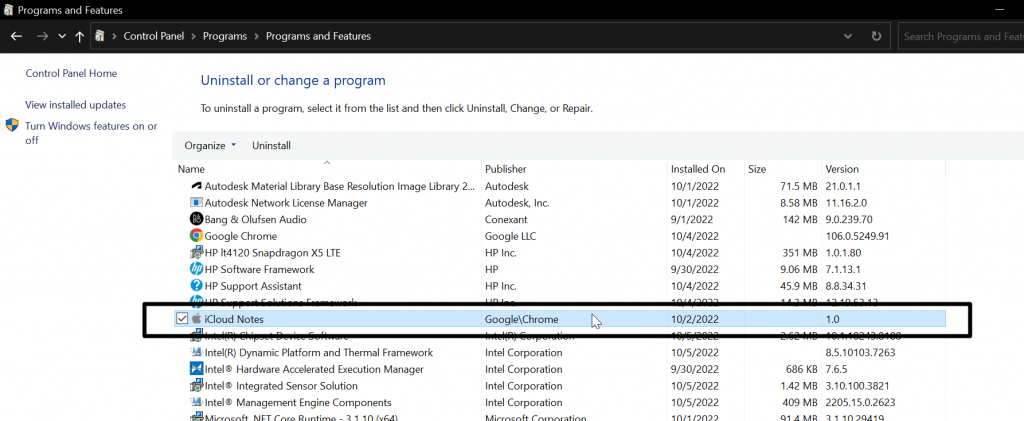Click the shield icon for Windows features
Image resolution: width=1024 pixels, height=421 pixels.
12,125
